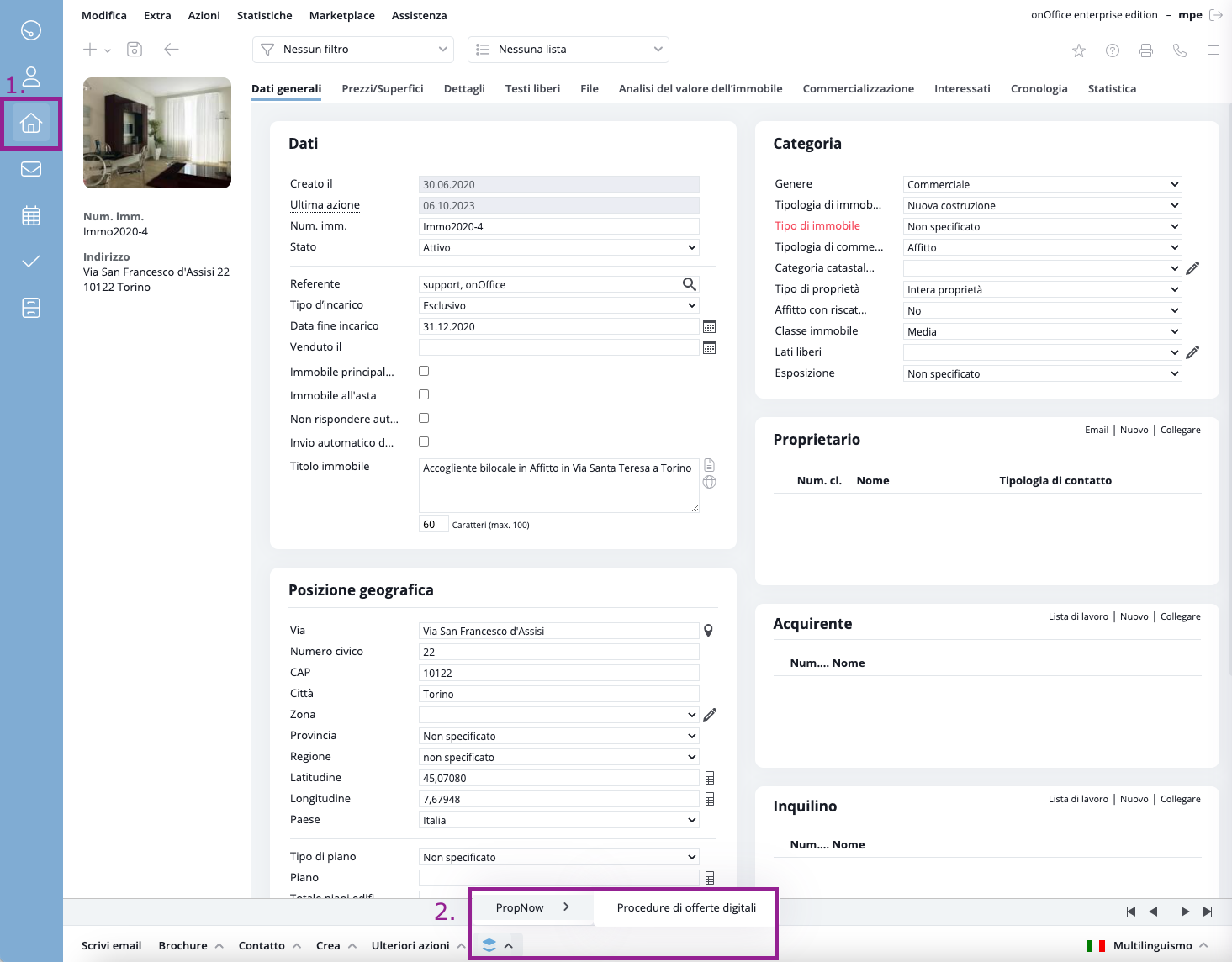
Task: Click the save record icon in toolbar
Action: point(135,50)
